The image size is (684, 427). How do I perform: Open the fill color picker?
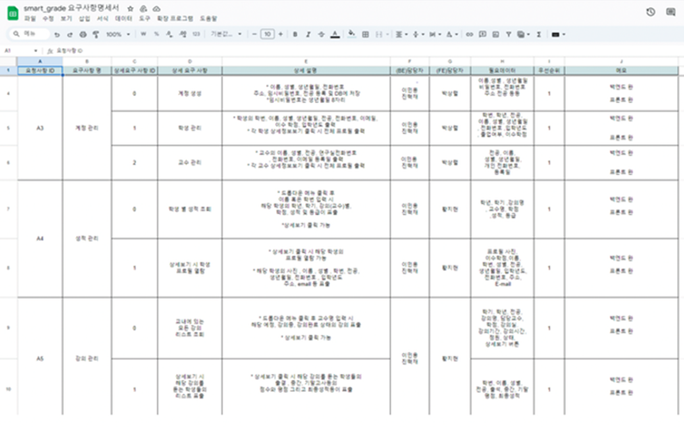pos(352,34)
